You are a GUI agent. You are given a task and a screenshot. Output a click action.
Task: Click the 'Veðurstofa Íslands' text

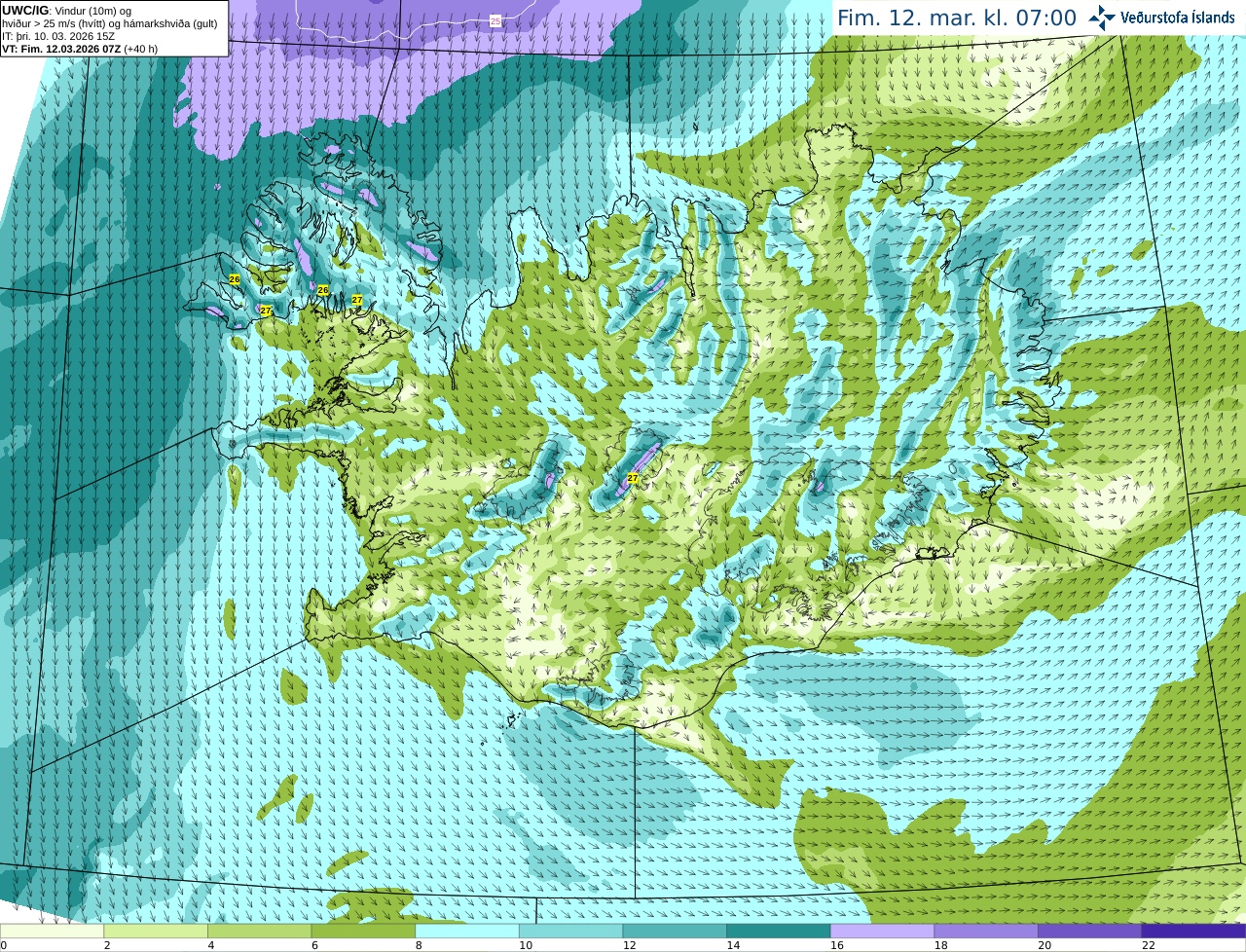point(1178,18)
